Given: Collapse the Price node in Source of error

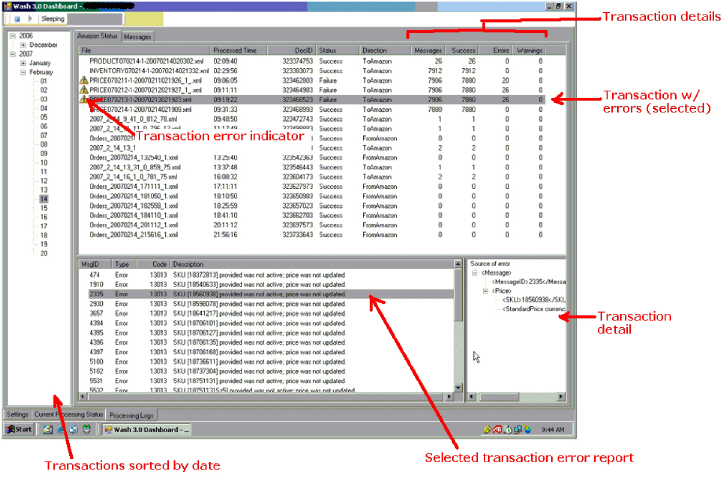Looking at the screenshot, I should coord(485,291).
